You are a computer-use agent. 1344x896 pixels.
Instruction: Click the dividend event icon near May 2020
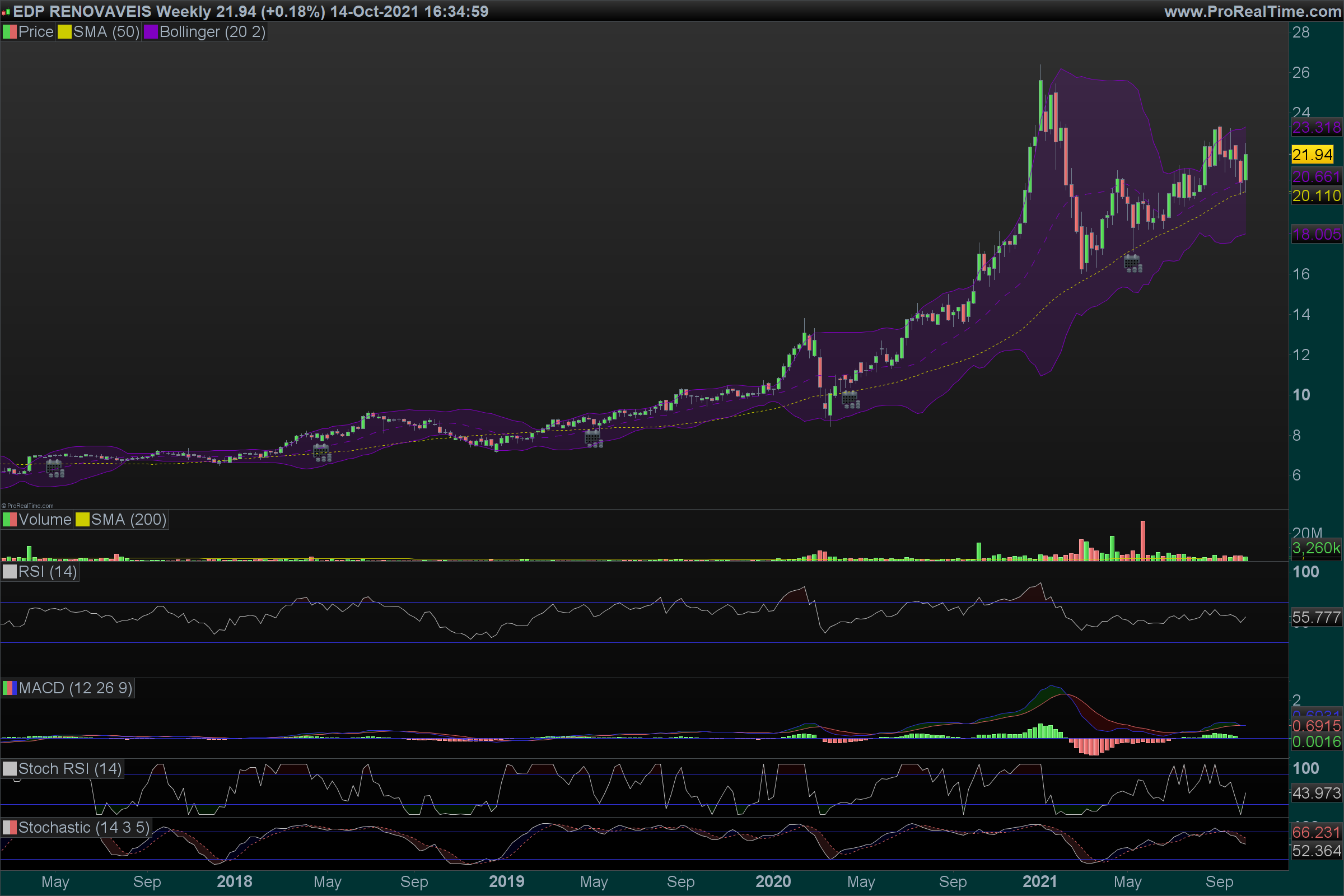coord(850,399)
